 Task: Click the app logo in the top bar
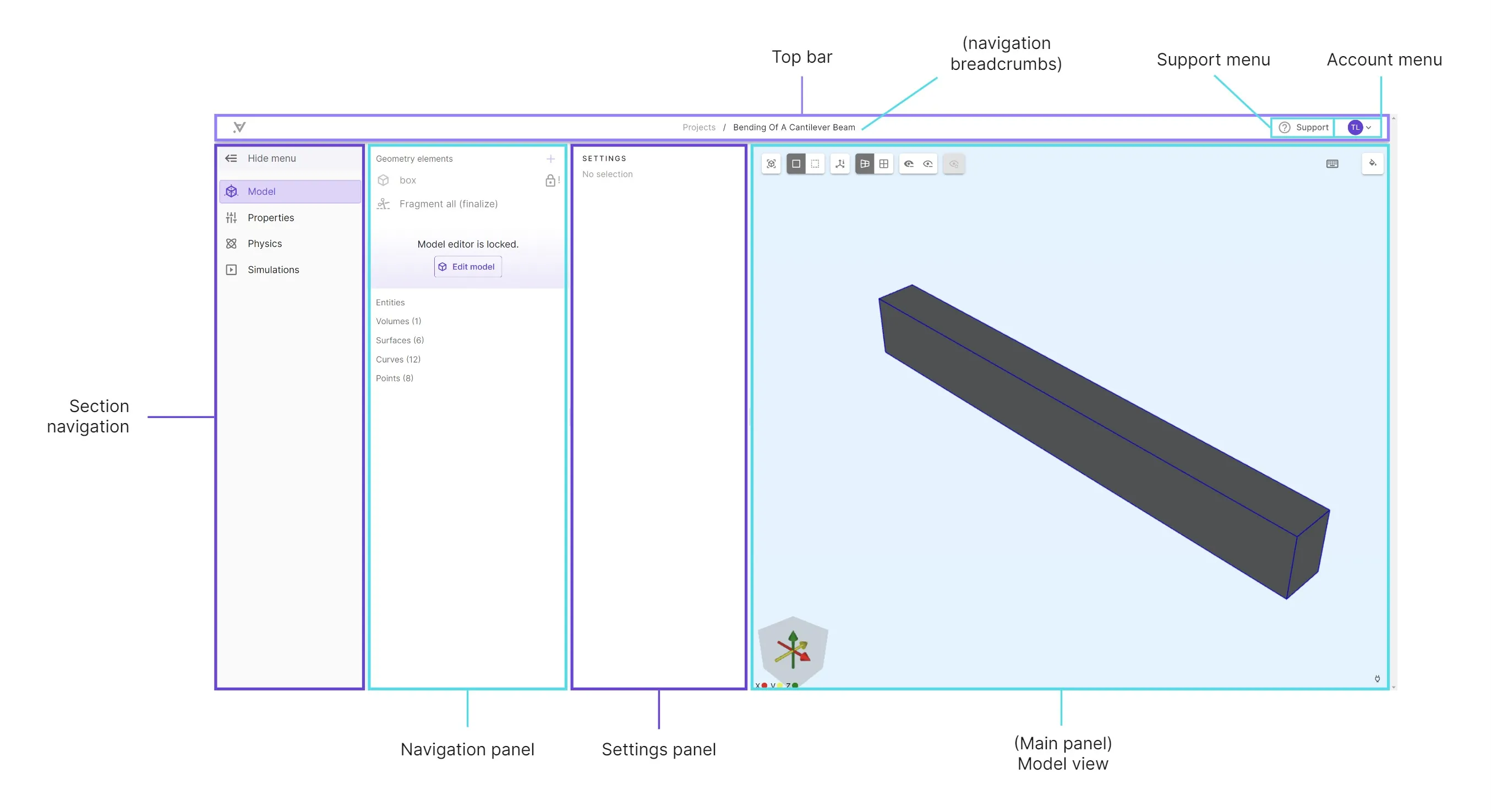[239, 127]
